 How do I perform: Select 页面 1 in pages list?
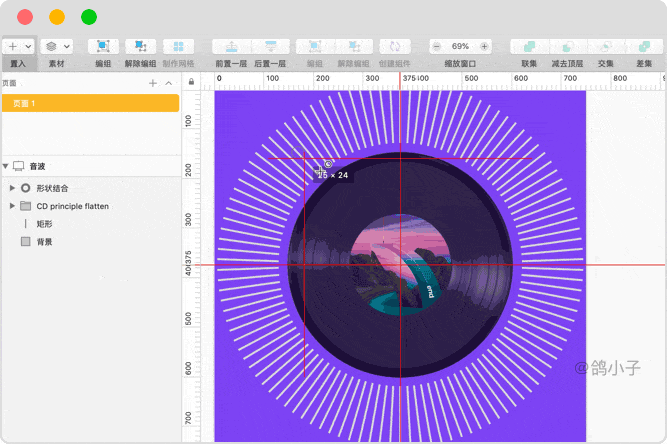(91, 103)
